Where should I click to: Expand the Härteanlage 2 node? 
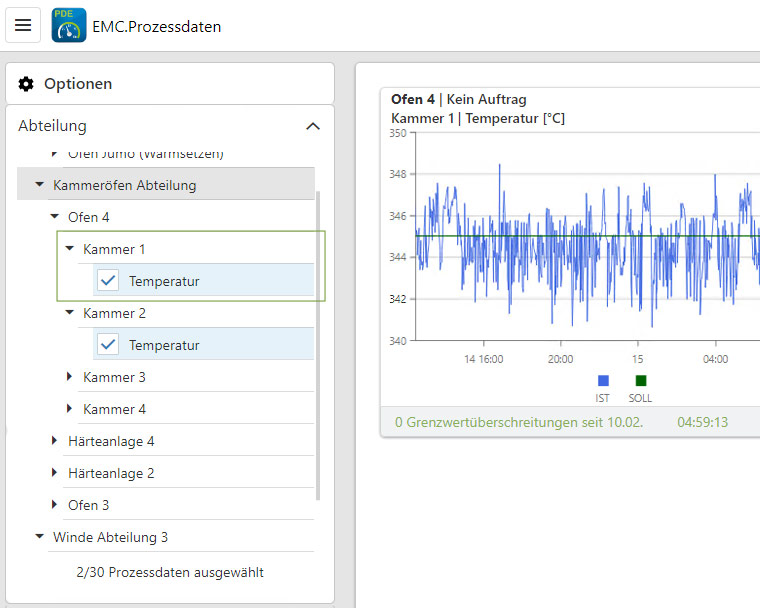tap(54, 473)
